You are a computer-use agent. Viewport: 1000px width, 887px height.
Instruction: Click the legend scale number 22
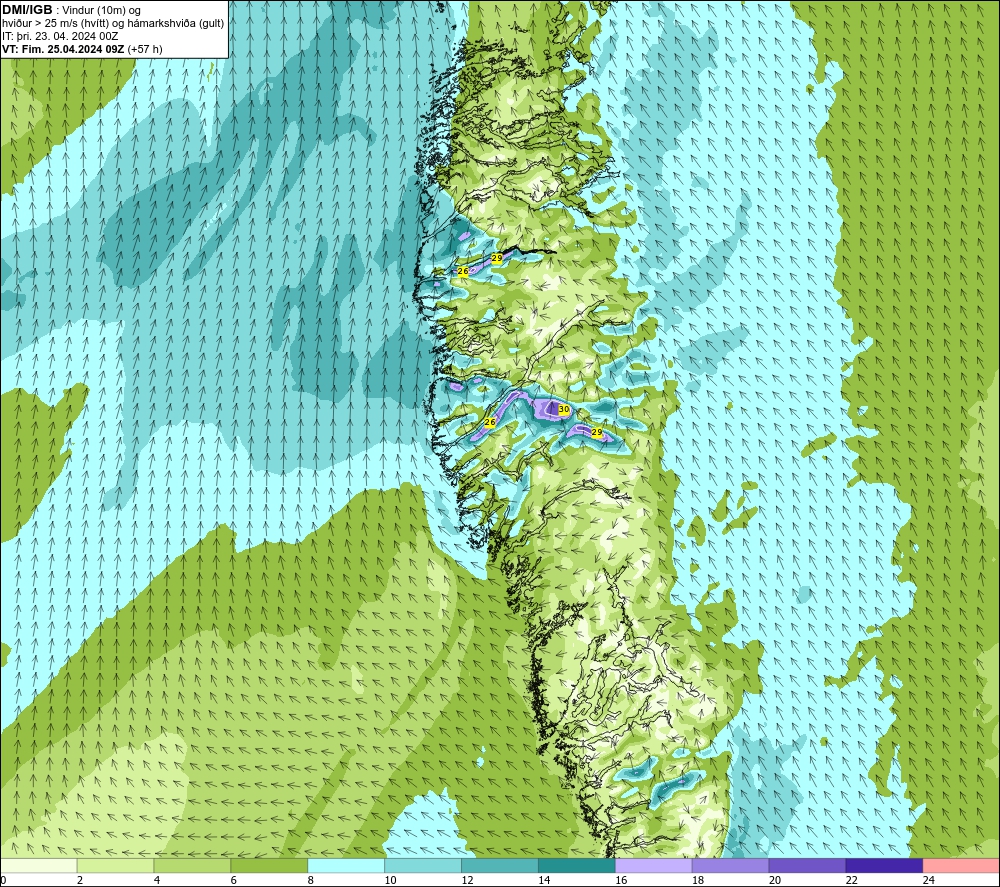click(x=851, y=880)
